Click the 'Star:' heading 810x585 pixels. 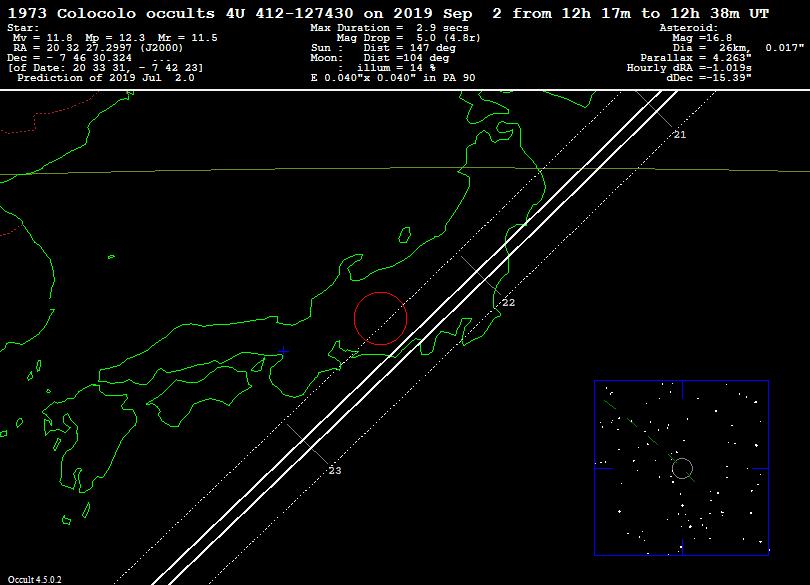(x=23, y=28)
